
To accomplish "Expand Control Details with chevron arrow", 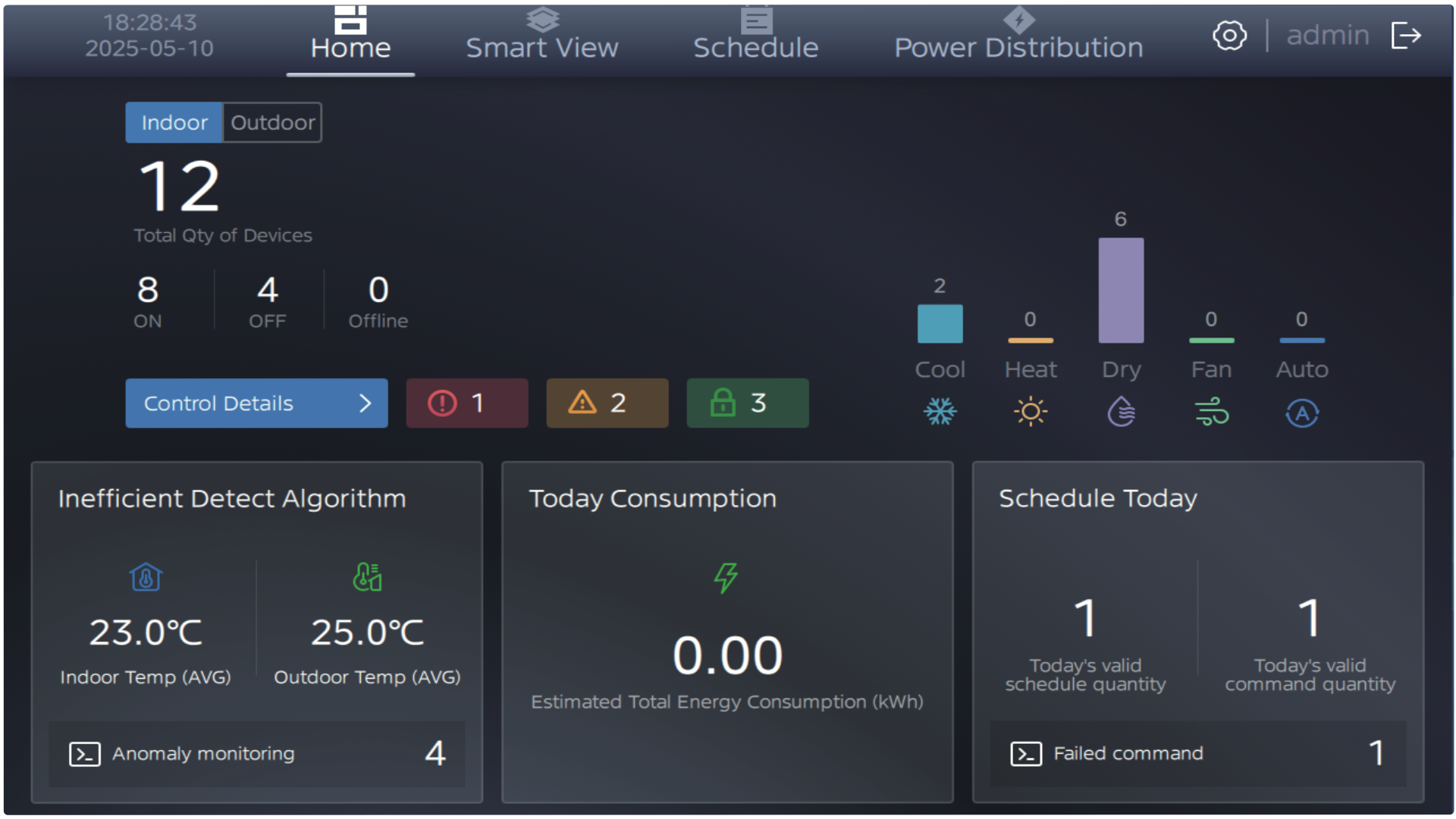I will [x=365, y=403].
